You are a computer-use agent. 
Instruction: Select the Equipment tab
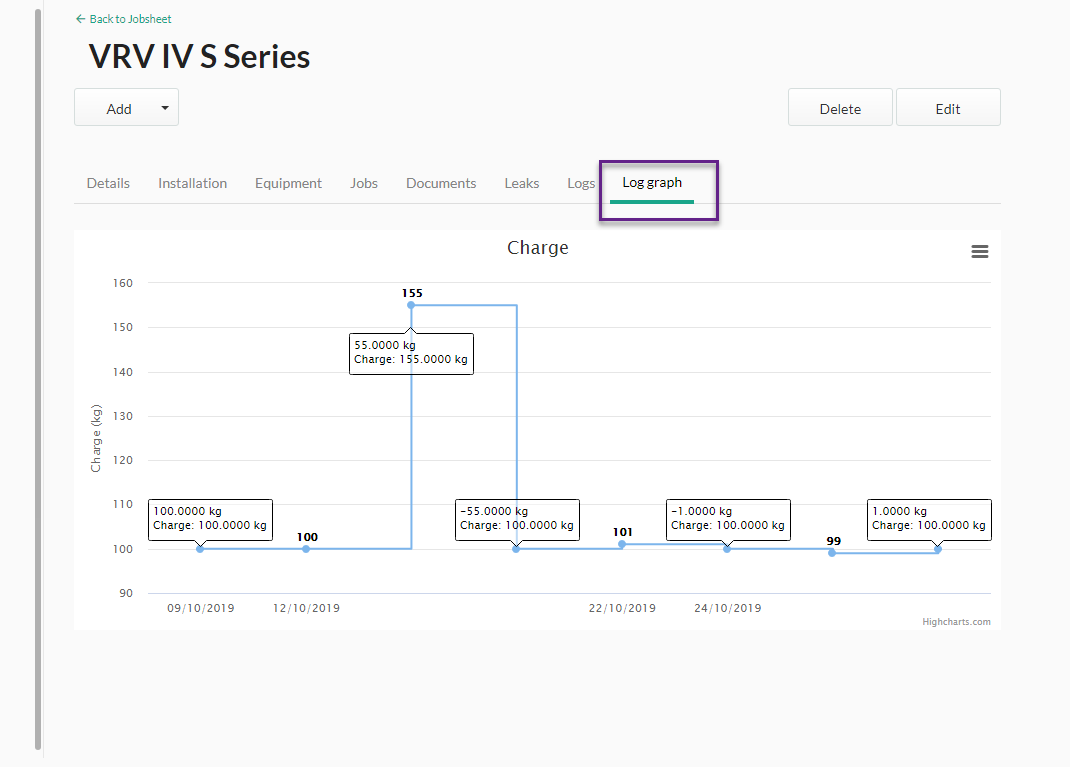(288, 183)
